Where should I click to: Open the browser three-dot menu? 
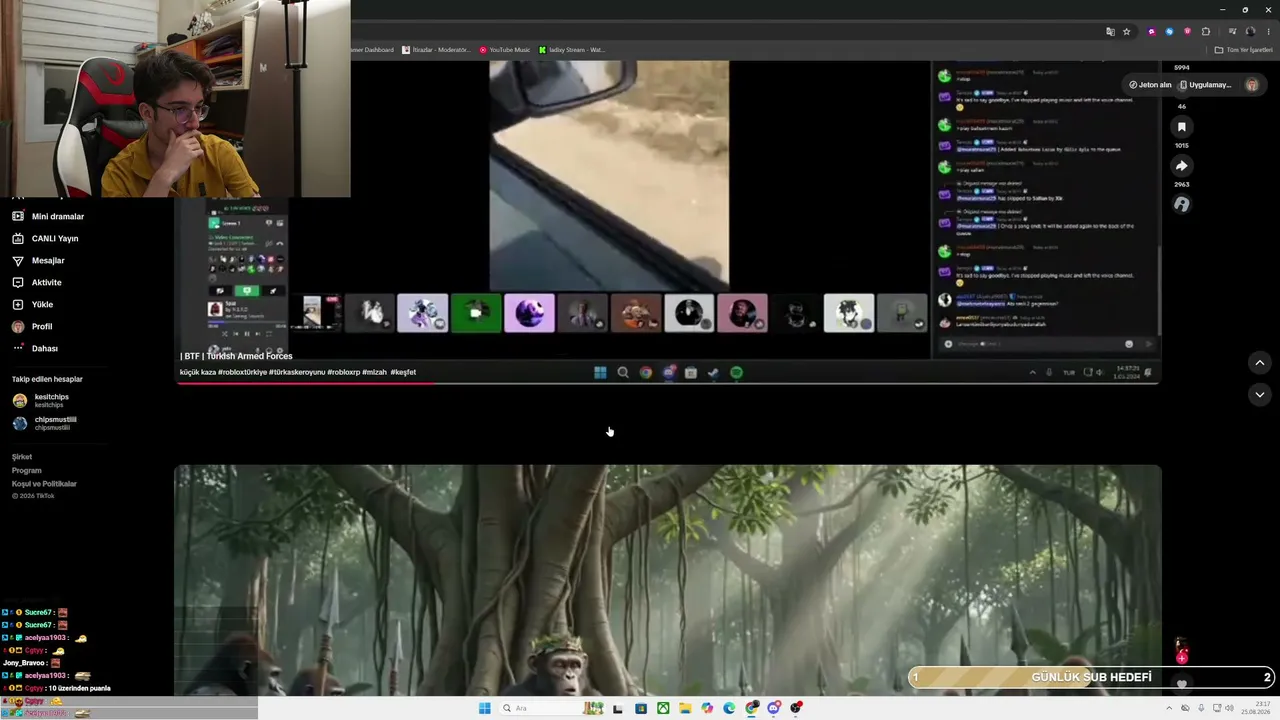pos(1268,32)
